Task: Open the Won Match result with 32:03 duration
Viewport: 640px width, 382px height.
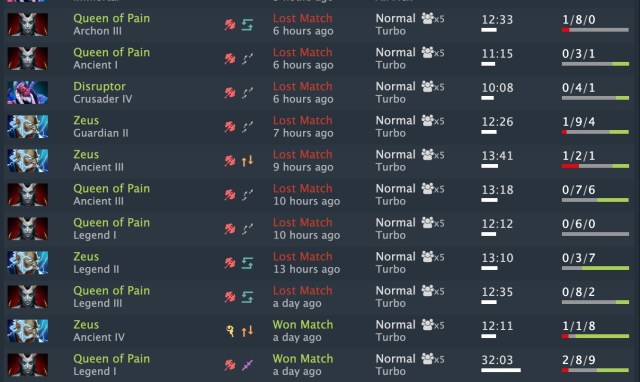Action: click(303, 359)
